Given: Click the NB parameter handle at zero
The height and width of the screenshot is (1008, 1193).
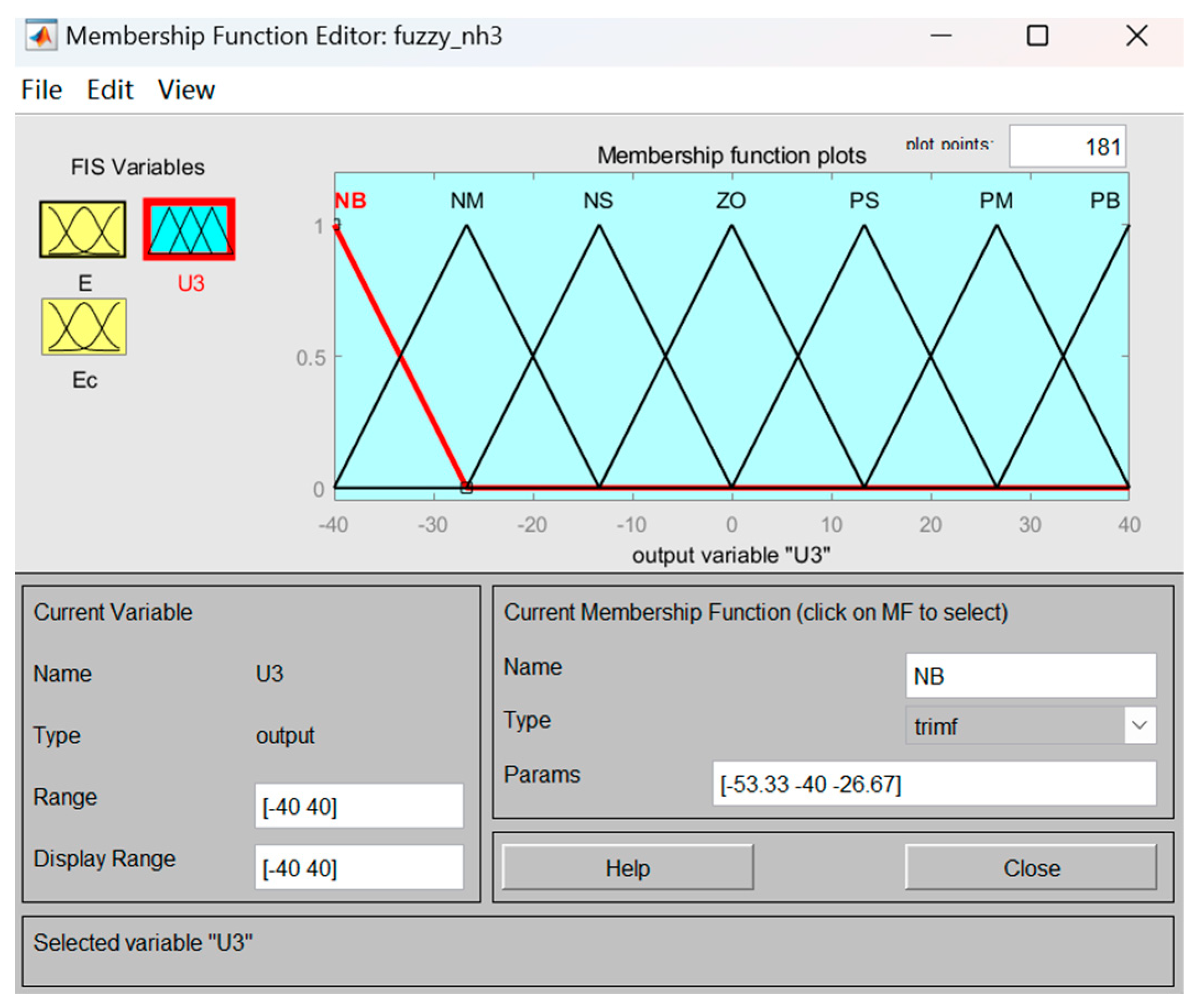Looking at the screenshot, I should pyautogui.click(x=467, y=488).
